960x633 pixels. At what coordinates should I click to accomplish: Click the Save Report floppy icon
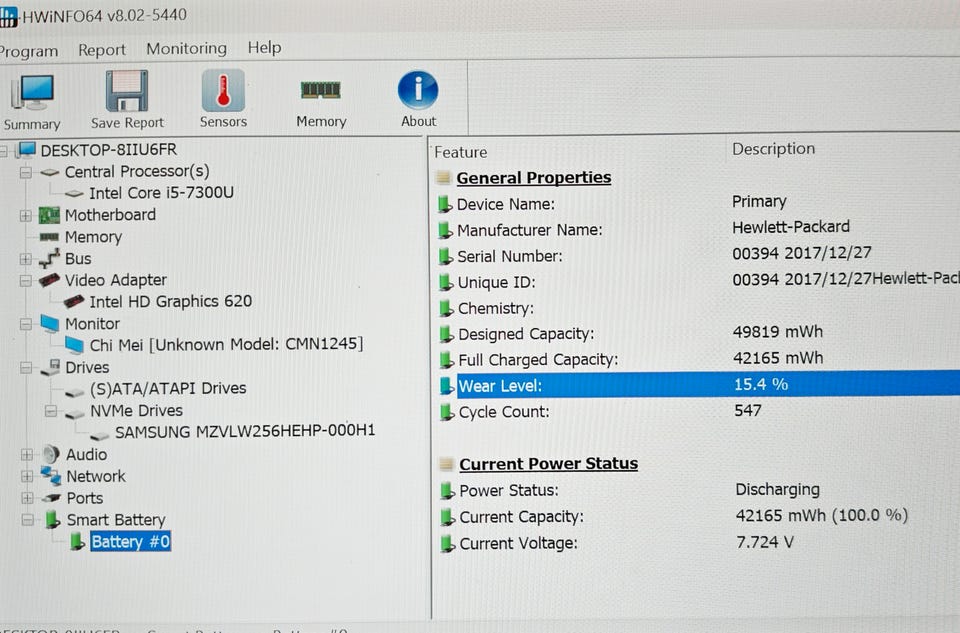(127, 91)
